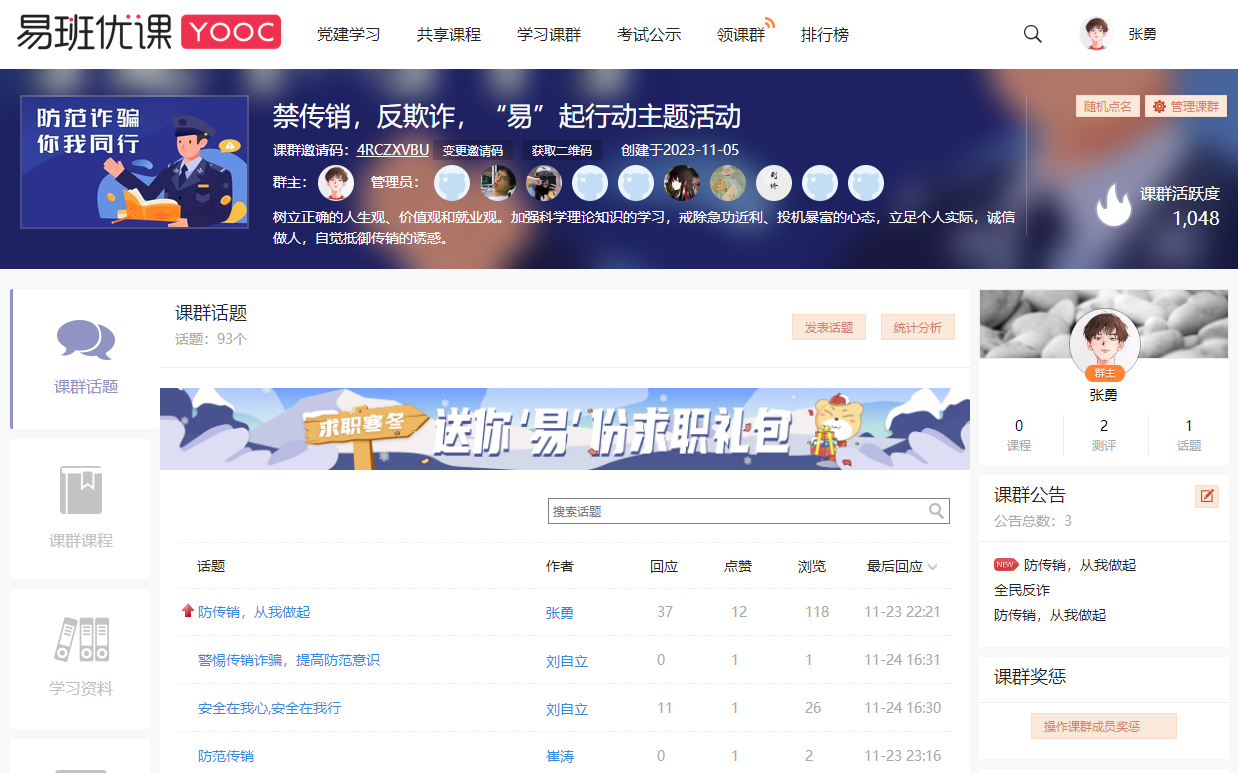Sort topics by 最后回应 column arrow
This screenshot has width=1238, height=773.
click(933, 567)
